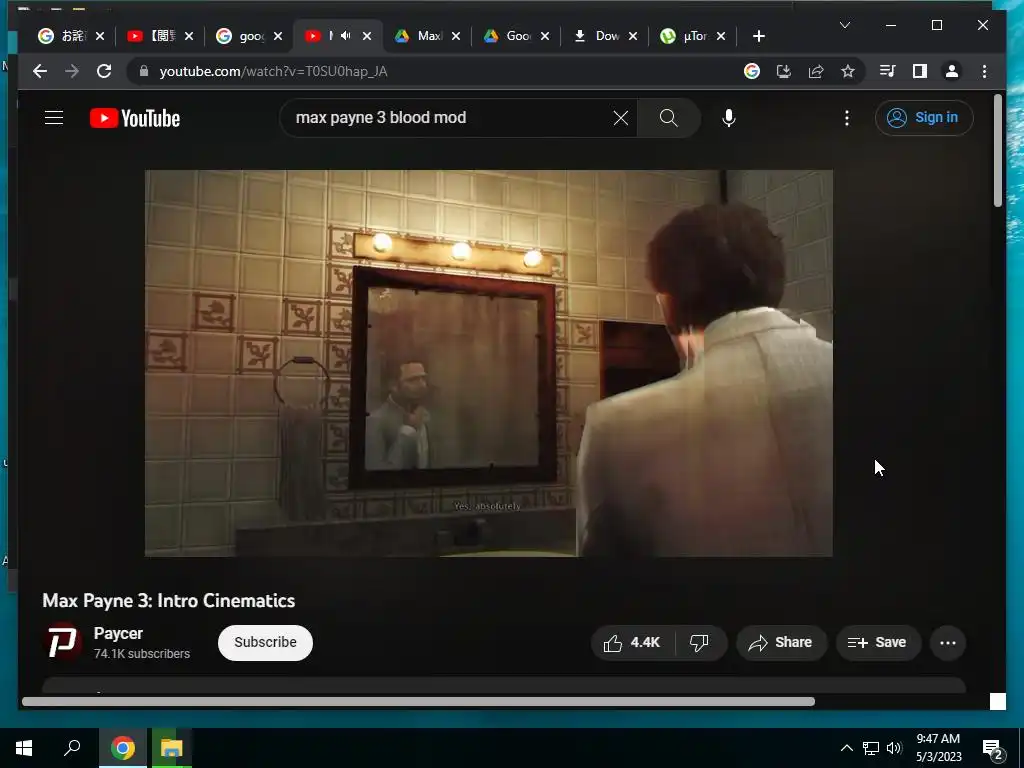
Task: Close the current YouTube video tab
Action: click(366, 36)
